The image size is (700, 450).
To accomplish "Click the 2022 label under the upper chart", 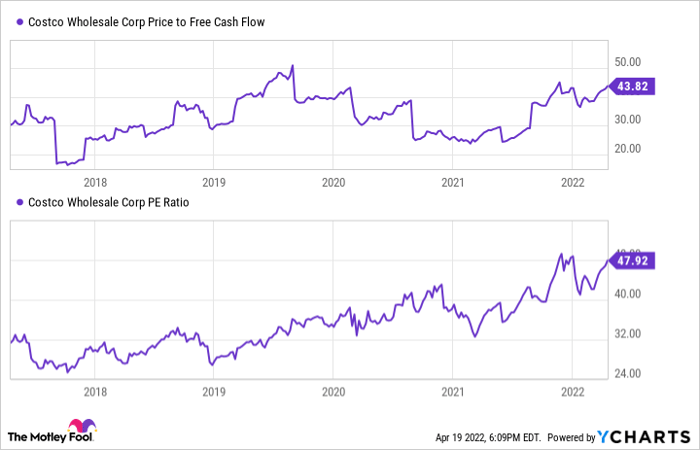I will click(x=571, y=182).
